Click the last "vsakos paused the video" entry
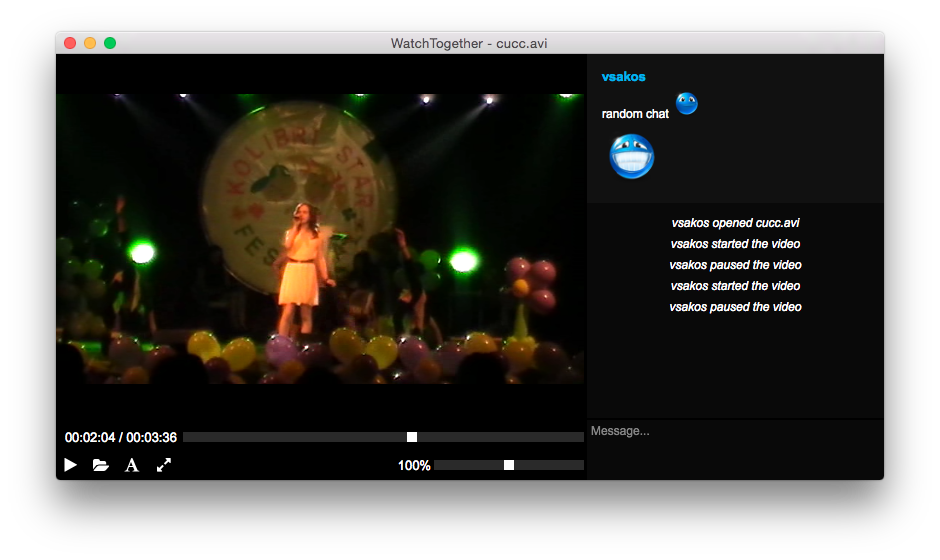940x560 pixels. (735, 307)
